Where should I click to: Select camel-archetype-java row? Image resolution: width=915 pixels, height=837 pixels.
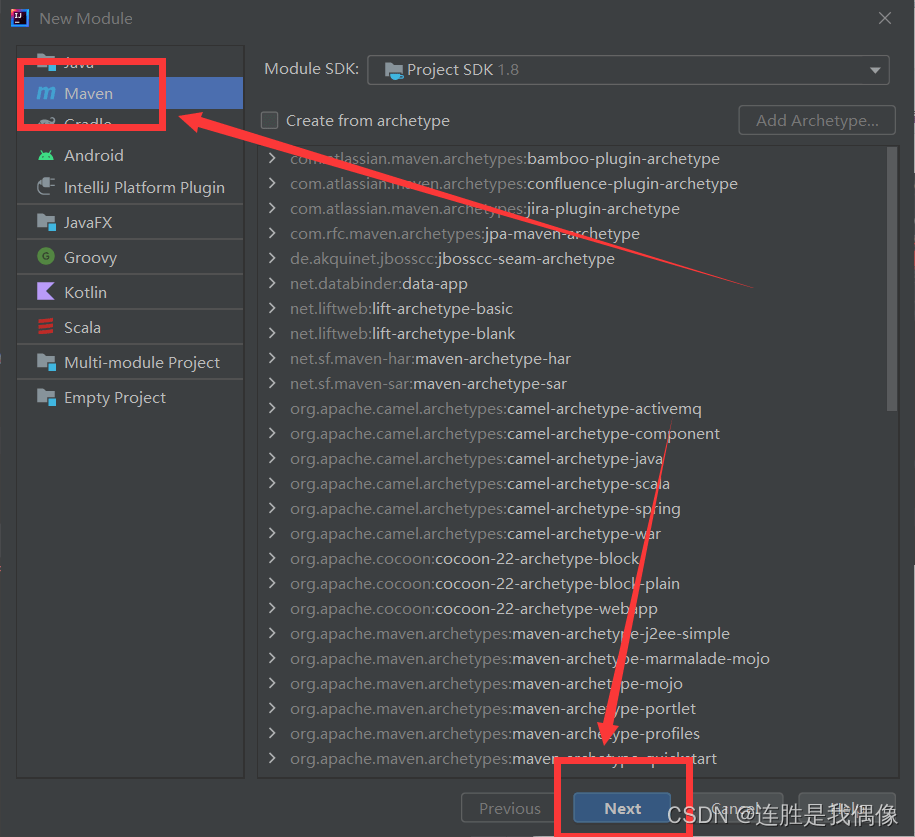[x=573, y=459]
